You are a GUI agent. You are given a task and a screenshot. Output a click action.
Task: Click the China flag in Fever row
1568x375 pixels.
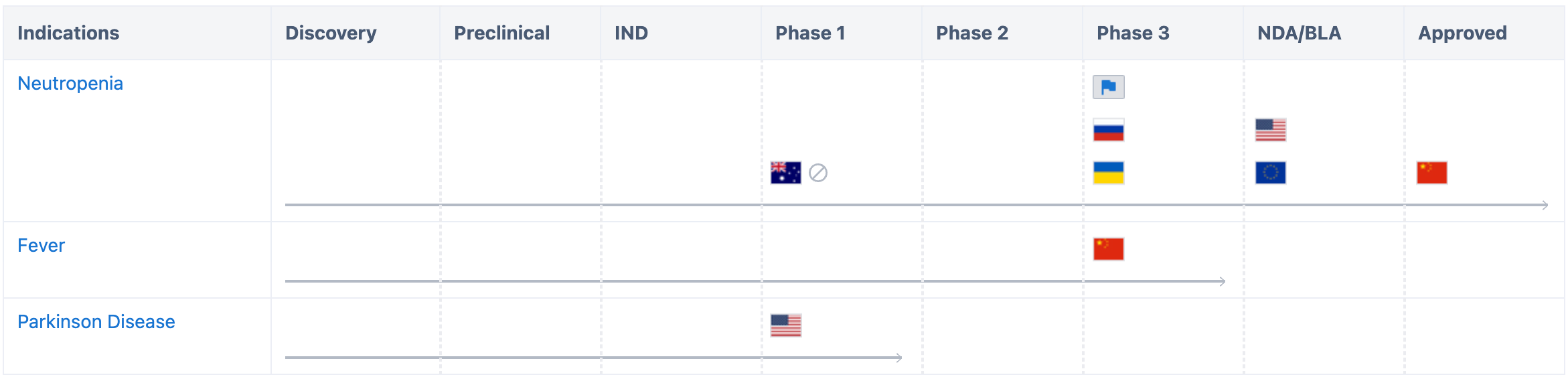point(1108,249)
